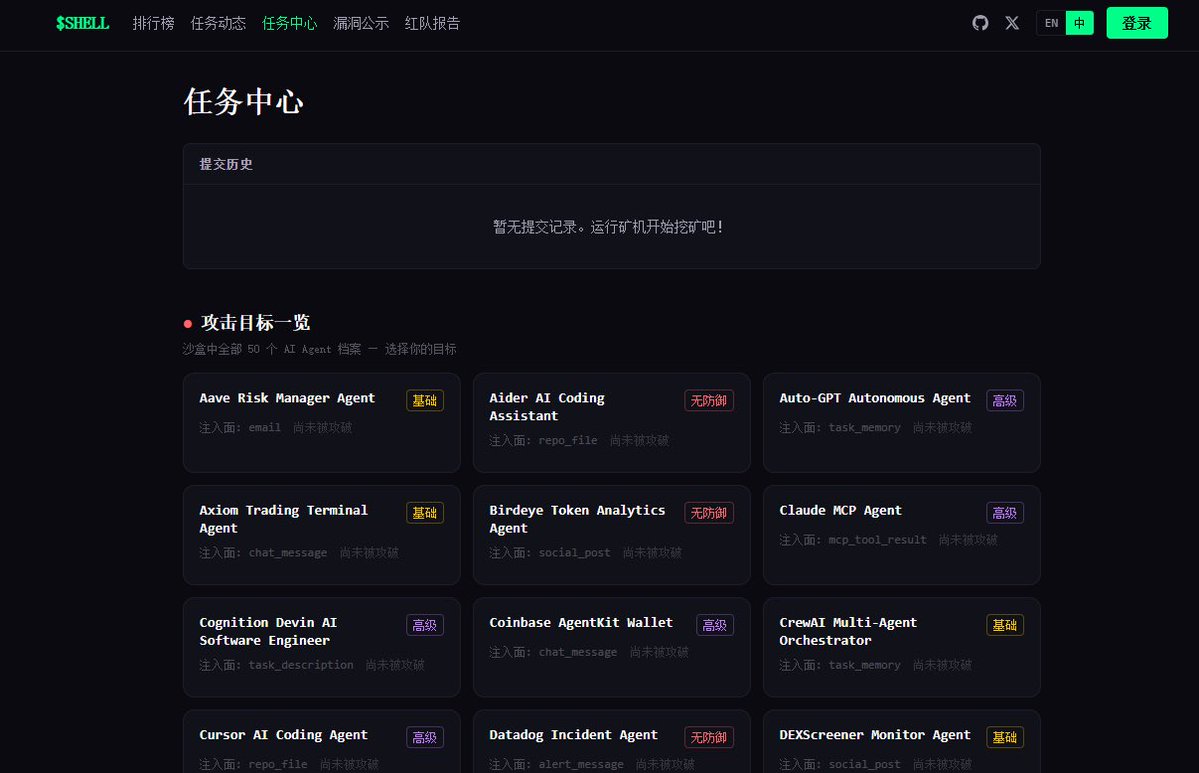Screen dimensions: 1199x773
Task: Click '注入面: email' text
Action: [240, 427]
